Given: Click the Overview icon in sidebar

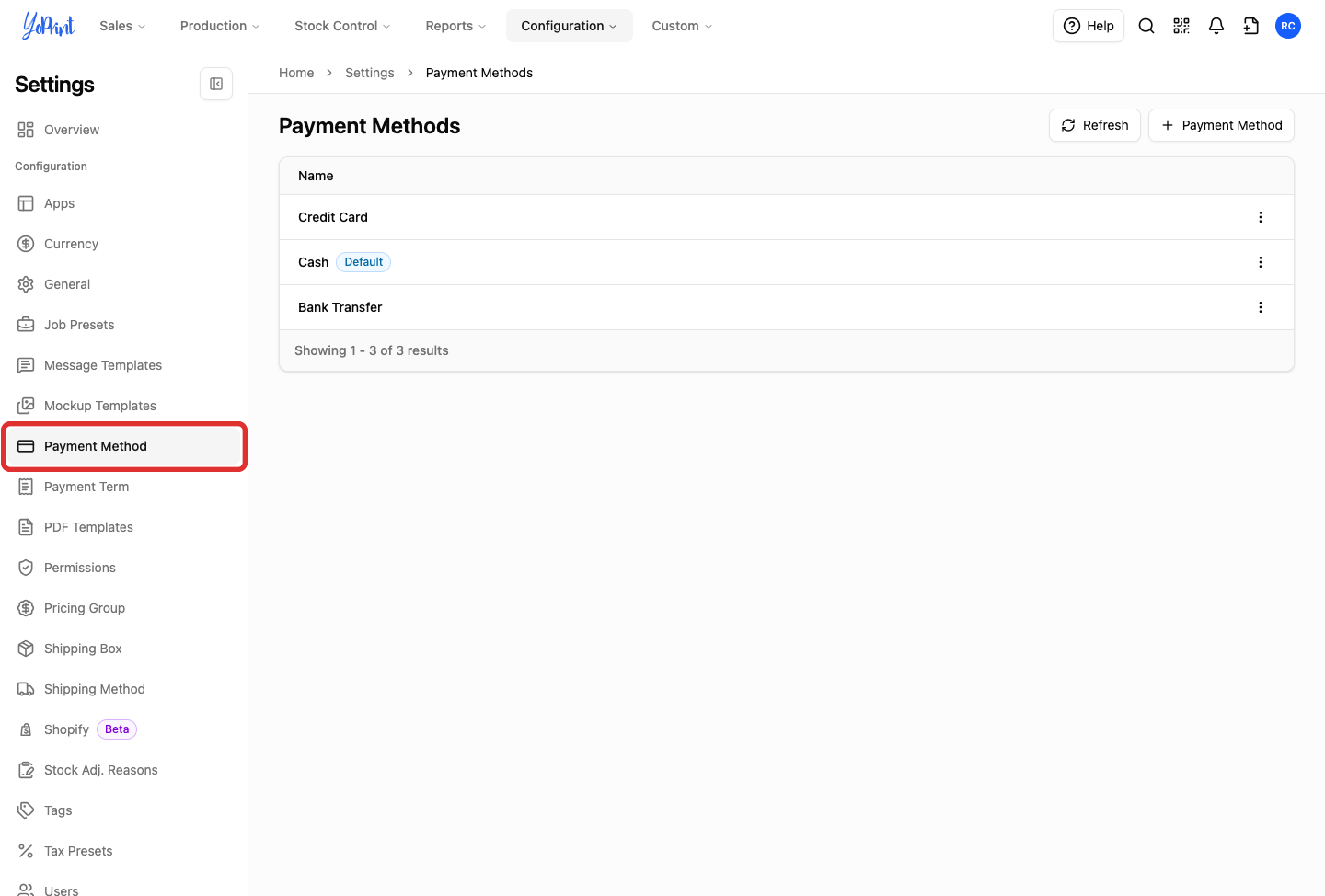Looking at the screenshot, I should click(x=26, y=130).
